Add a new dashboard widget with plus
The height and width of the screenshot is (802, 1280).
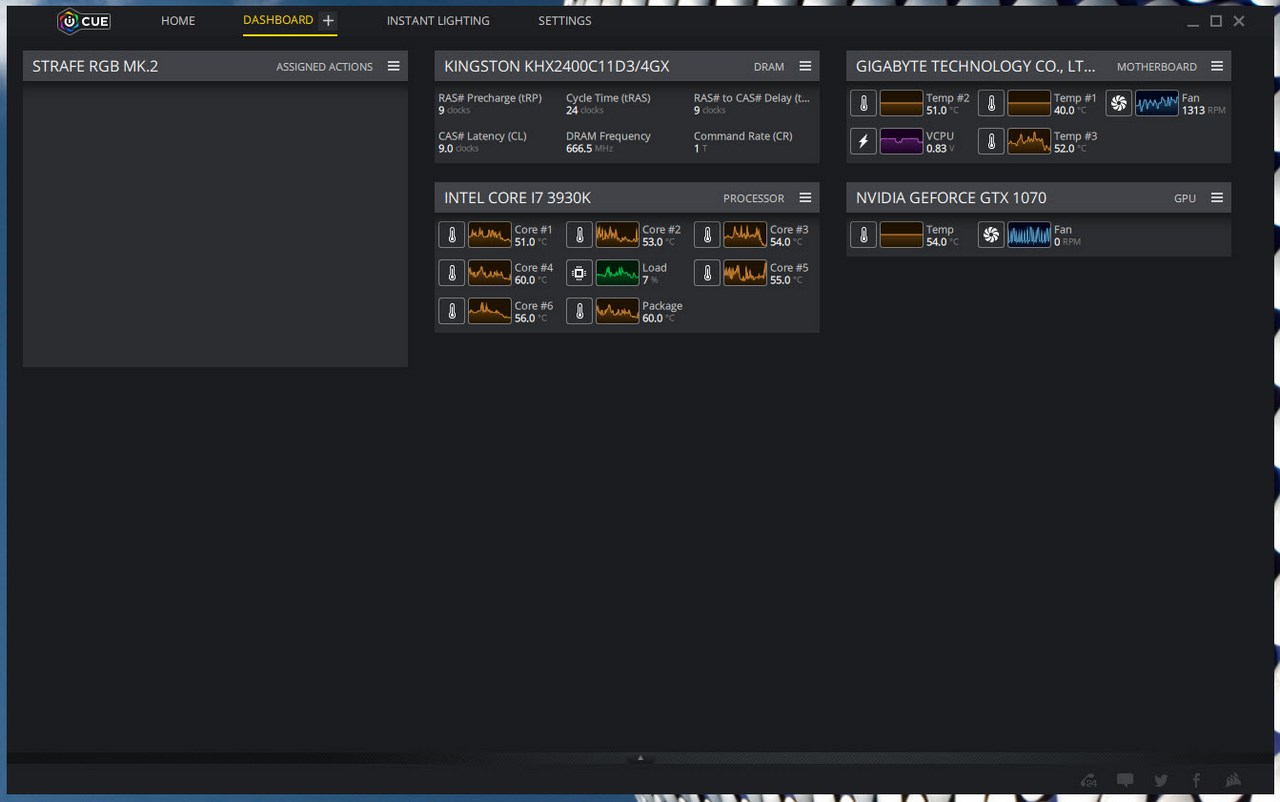[328, 21]
